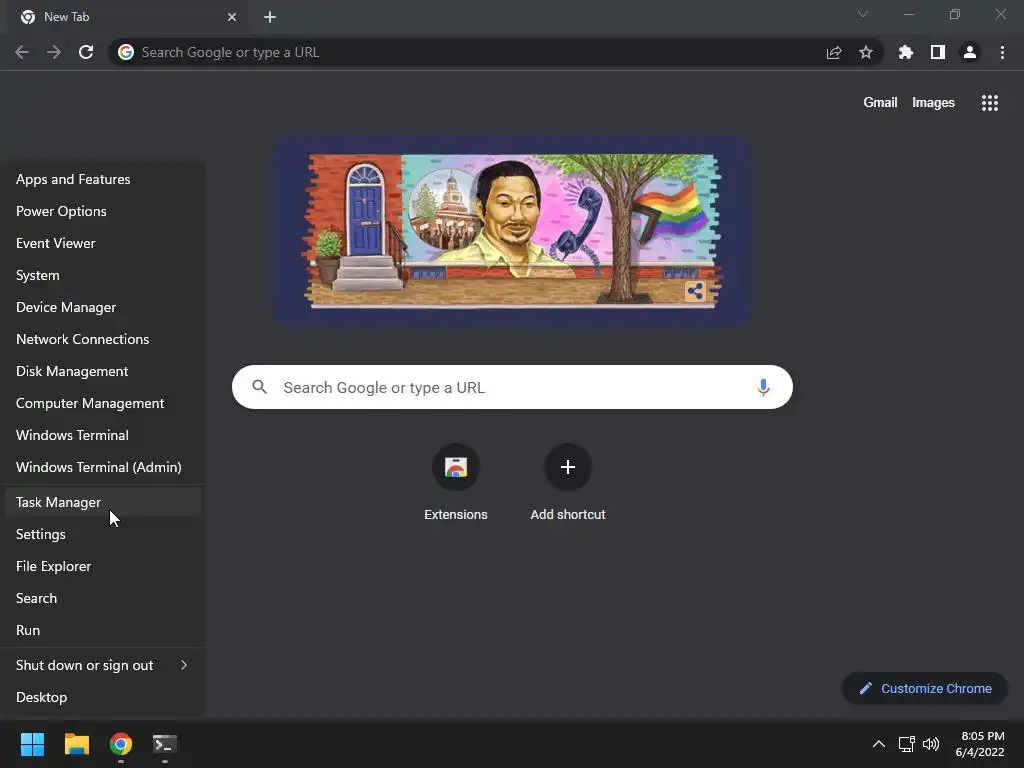Viewport: 1024px width, 768px height.
Task: Open the Extensions puzzle icon
Action: 906,52
